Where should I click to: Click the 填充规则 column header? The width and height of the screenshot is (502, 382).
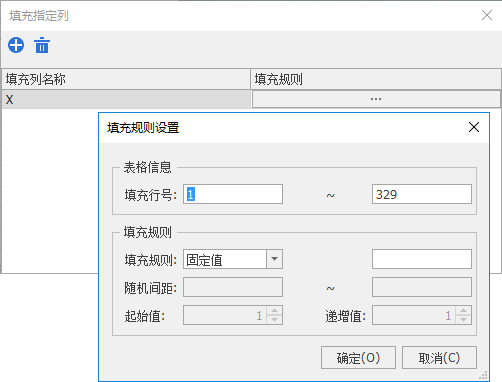coord(376,79)
